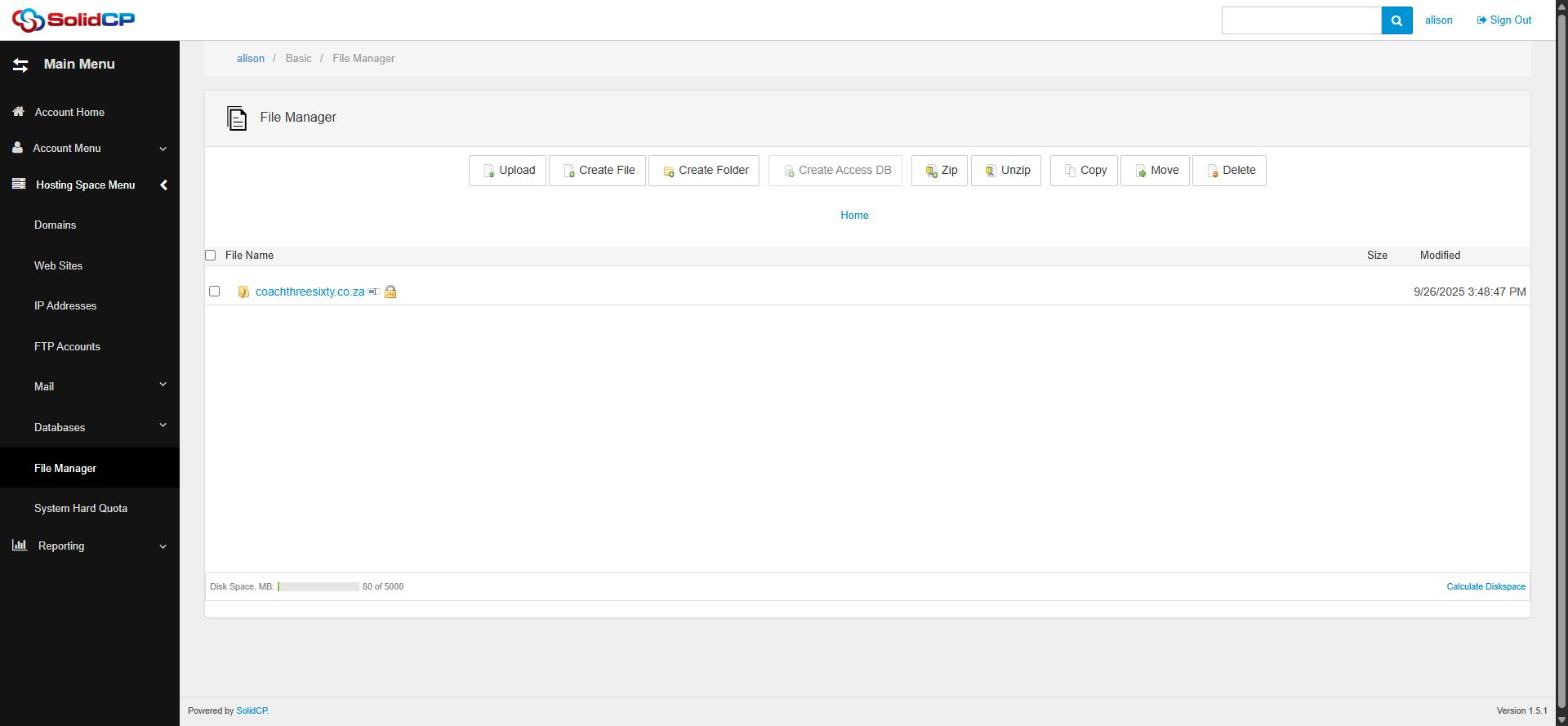Click the Move button
1568x726 pixels.
1155,170
